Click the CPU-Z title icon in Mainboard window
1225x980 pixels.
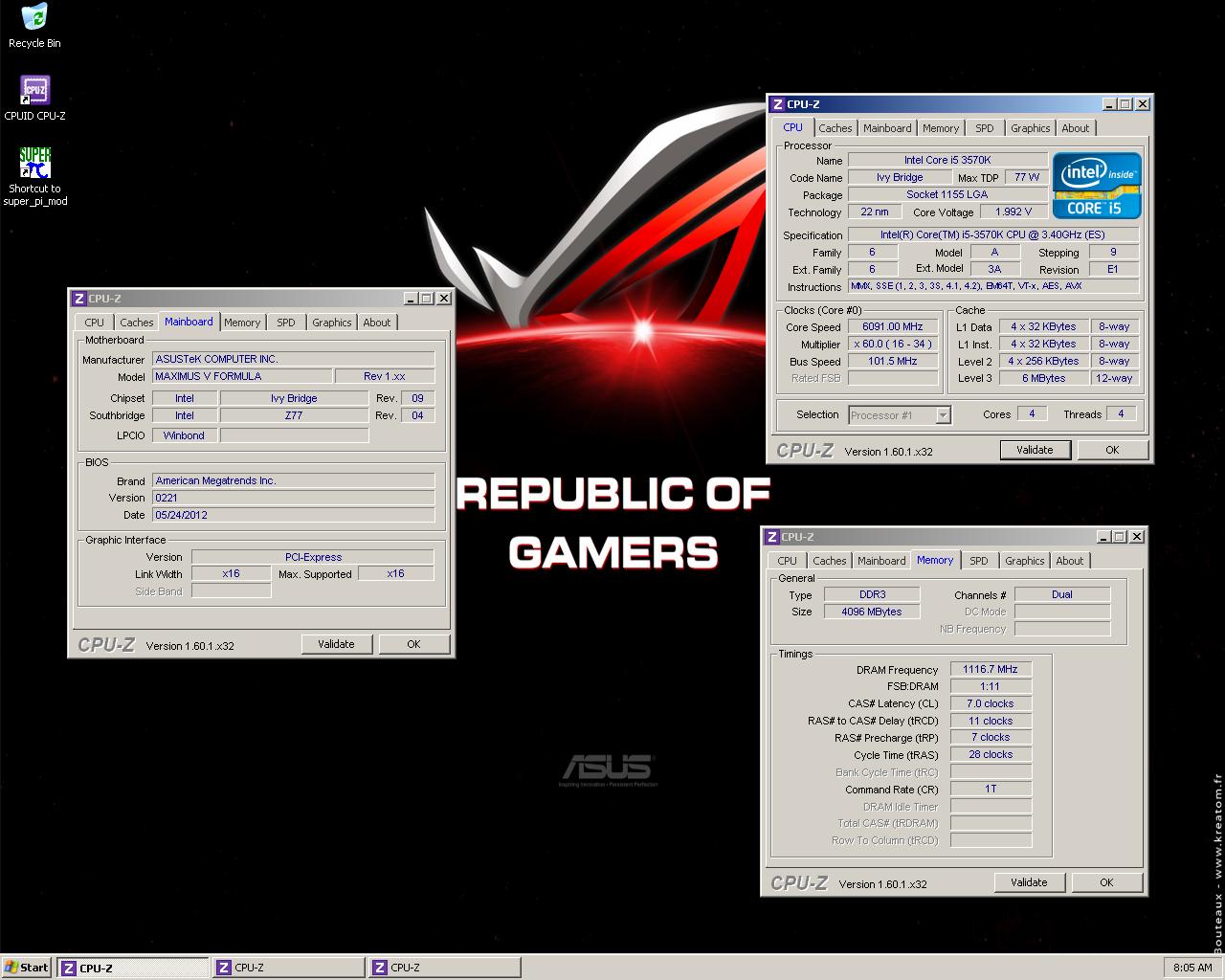[x=79, y=299]
